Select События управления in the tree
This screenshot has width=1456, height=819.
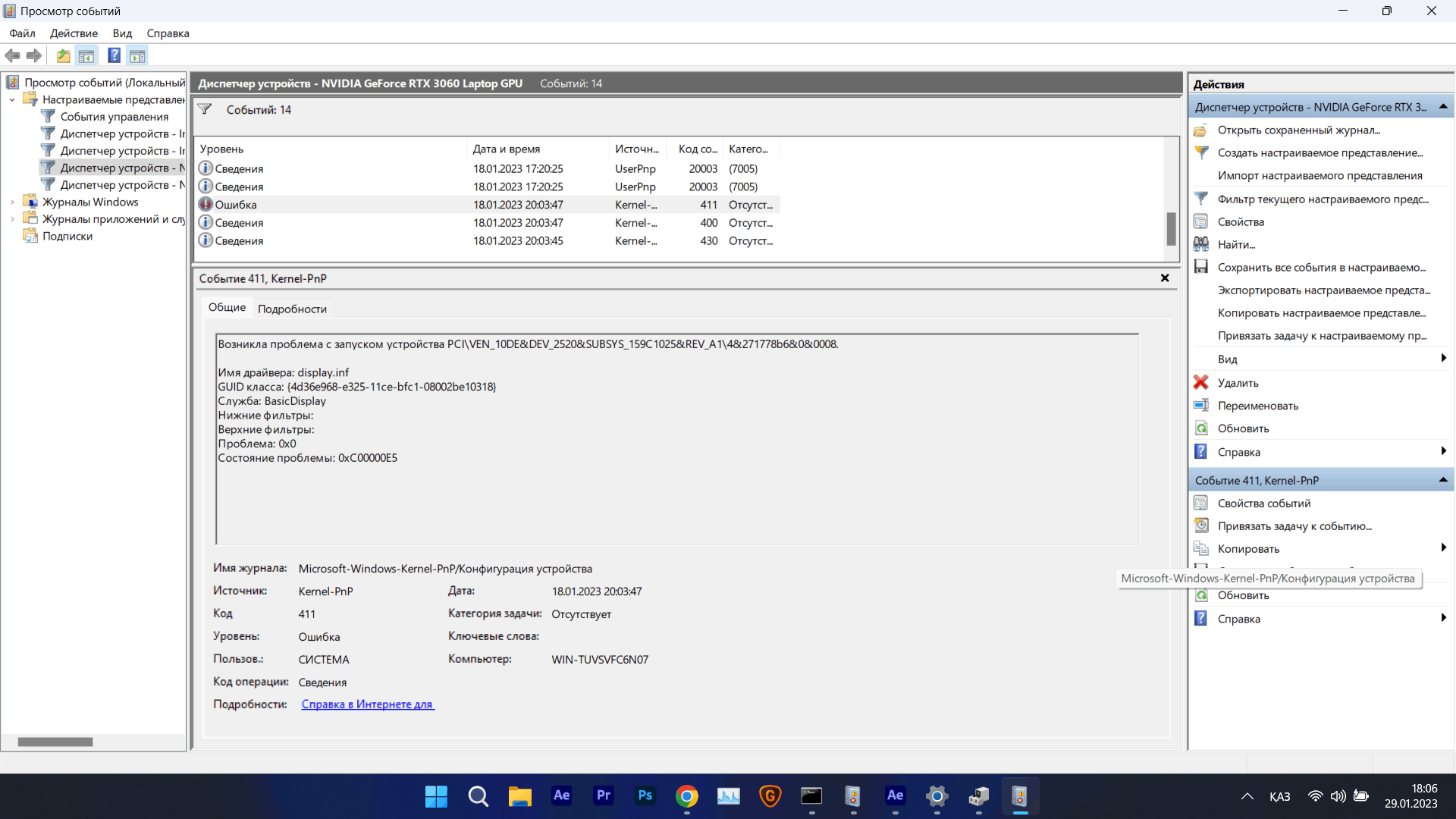[x=114, y=117]
